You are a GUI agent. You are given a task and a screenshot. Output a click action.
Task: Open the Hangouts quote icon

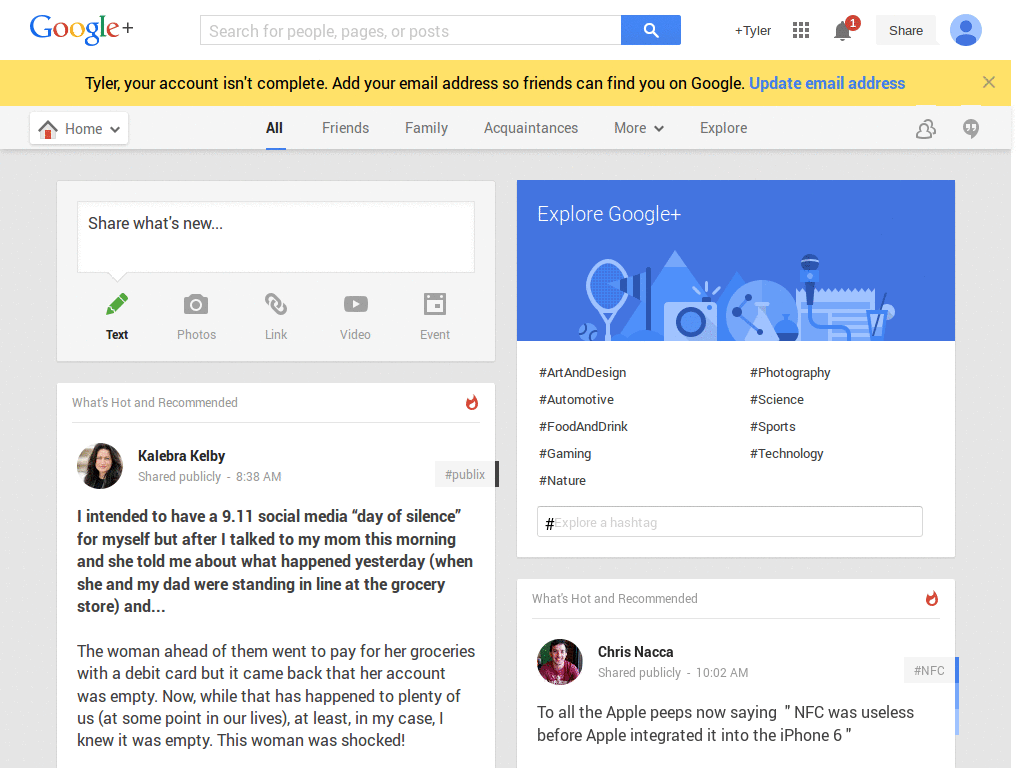coord(970,129)
